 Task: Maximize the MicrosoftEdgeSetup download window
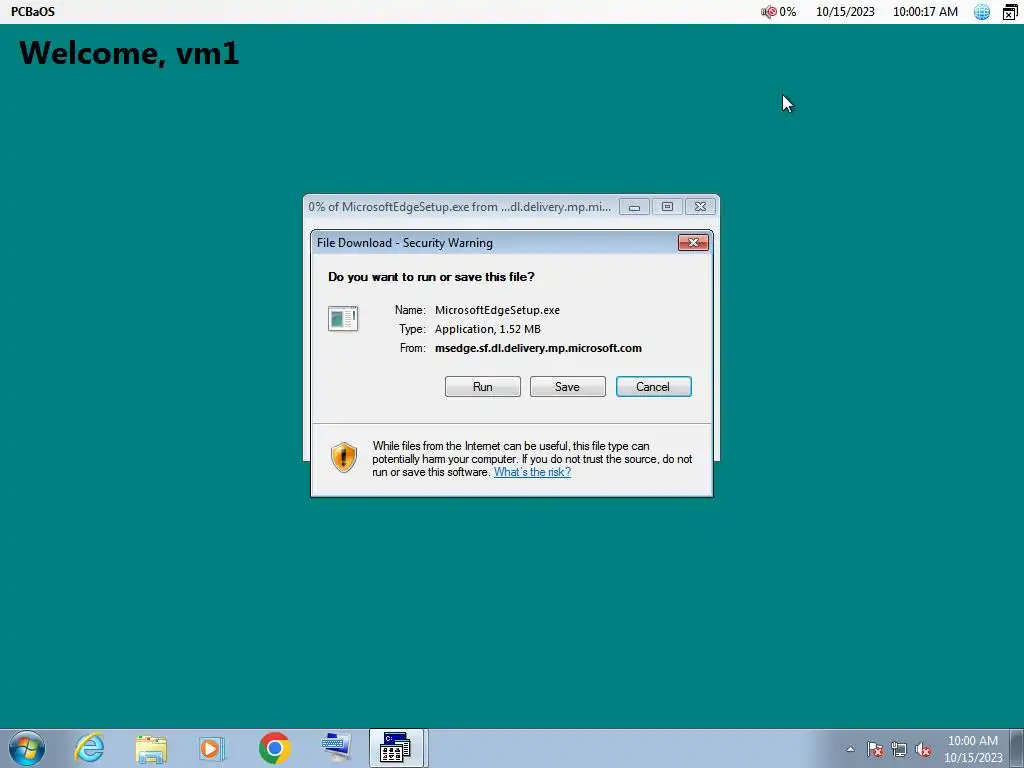point(667,207)
